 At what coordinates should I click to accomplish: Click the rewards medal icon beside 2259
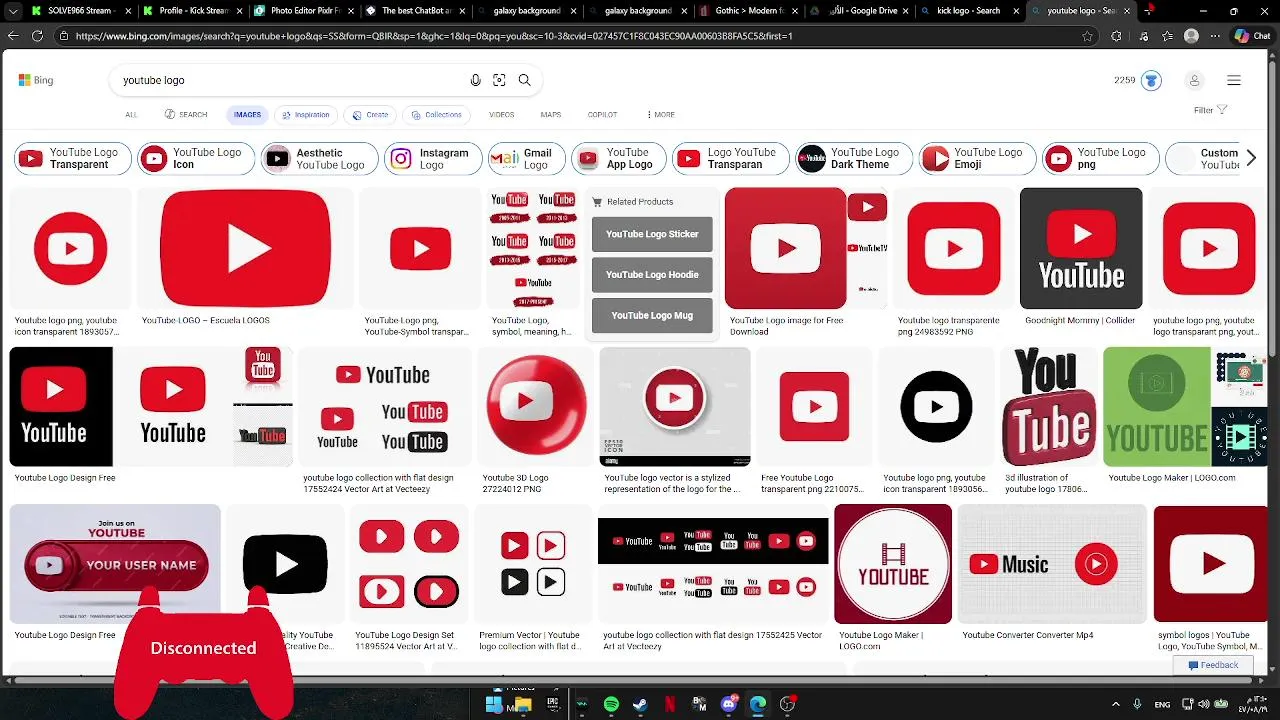tap(1151, 80)
